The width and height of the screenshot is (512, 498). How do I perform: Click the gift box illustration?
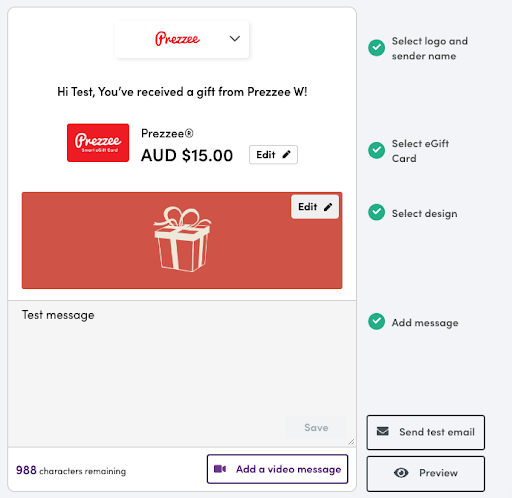point(182,239)
